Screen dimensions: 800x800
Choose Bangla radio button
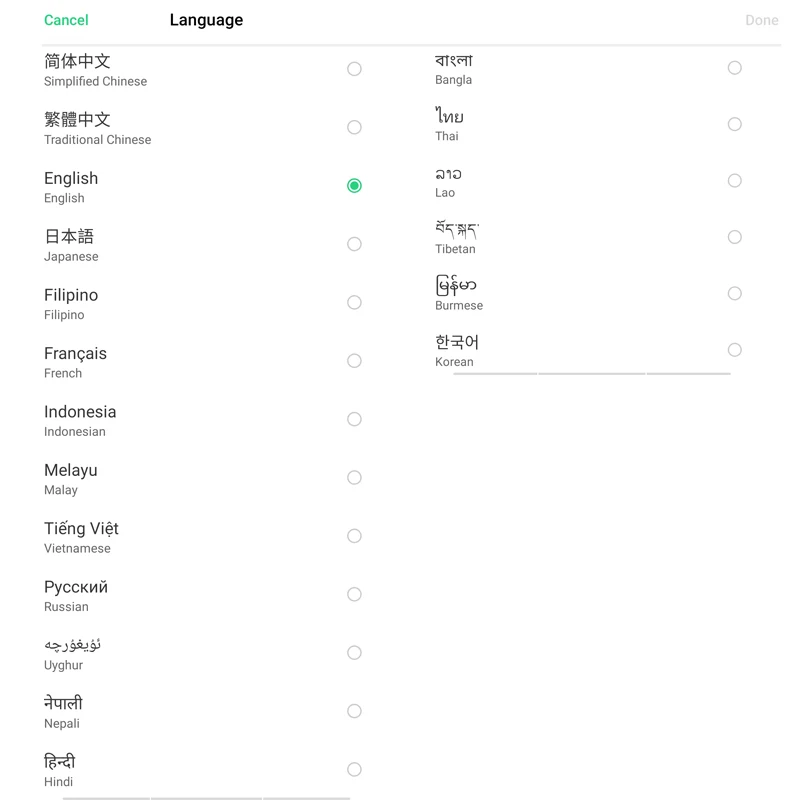click(x=735, y=68)
